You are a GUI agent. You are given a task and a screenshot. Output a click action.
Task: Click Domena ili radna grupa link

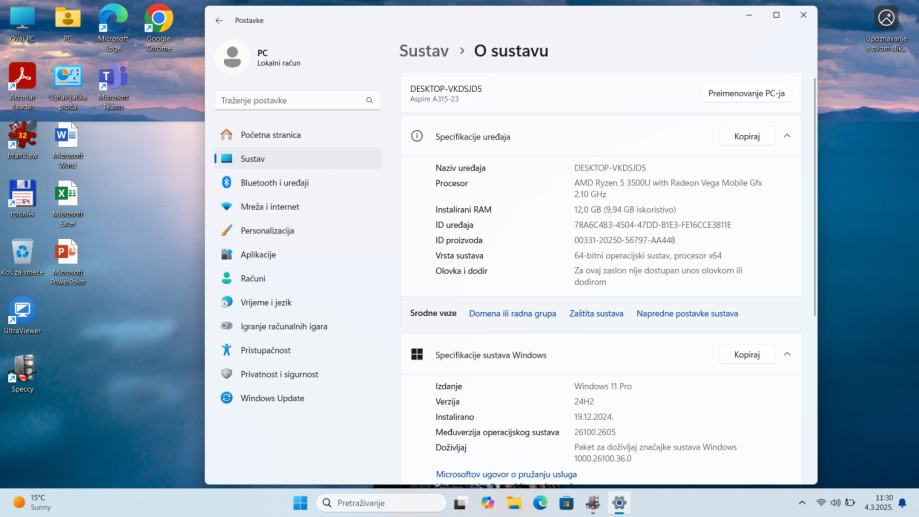[x=512, y=313]
